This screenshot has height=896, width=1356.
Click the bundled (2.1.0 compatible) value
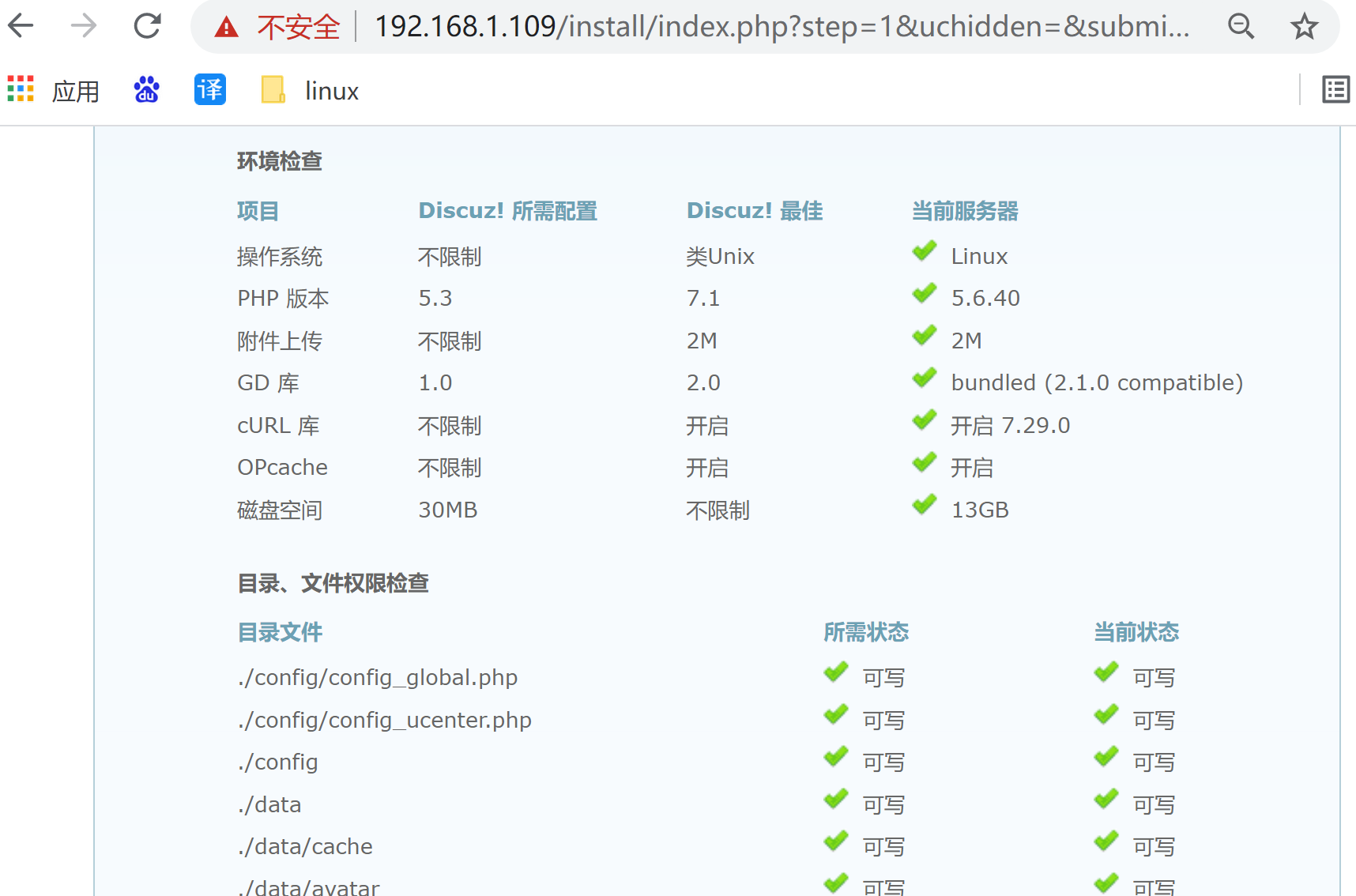(1097, 383)
